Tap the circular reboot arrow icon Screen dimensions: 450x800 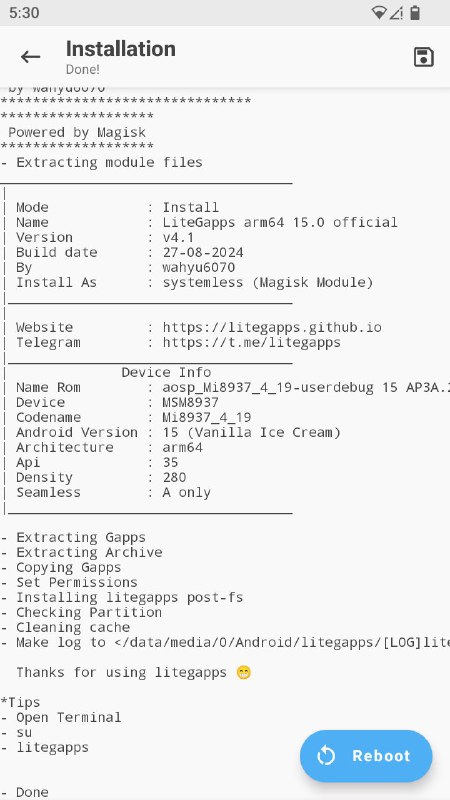coord(326,756)
